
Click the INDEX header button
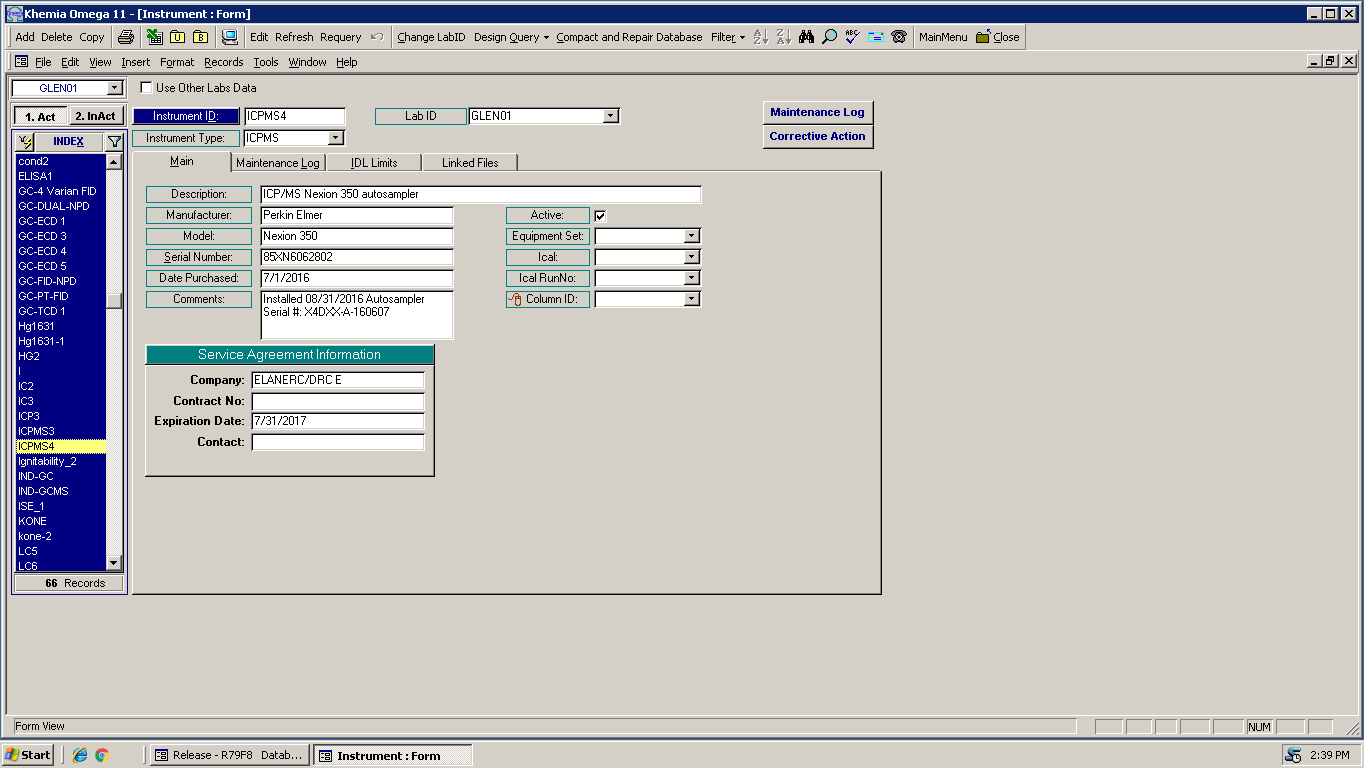pyautogui.click(x=69, y=142)
